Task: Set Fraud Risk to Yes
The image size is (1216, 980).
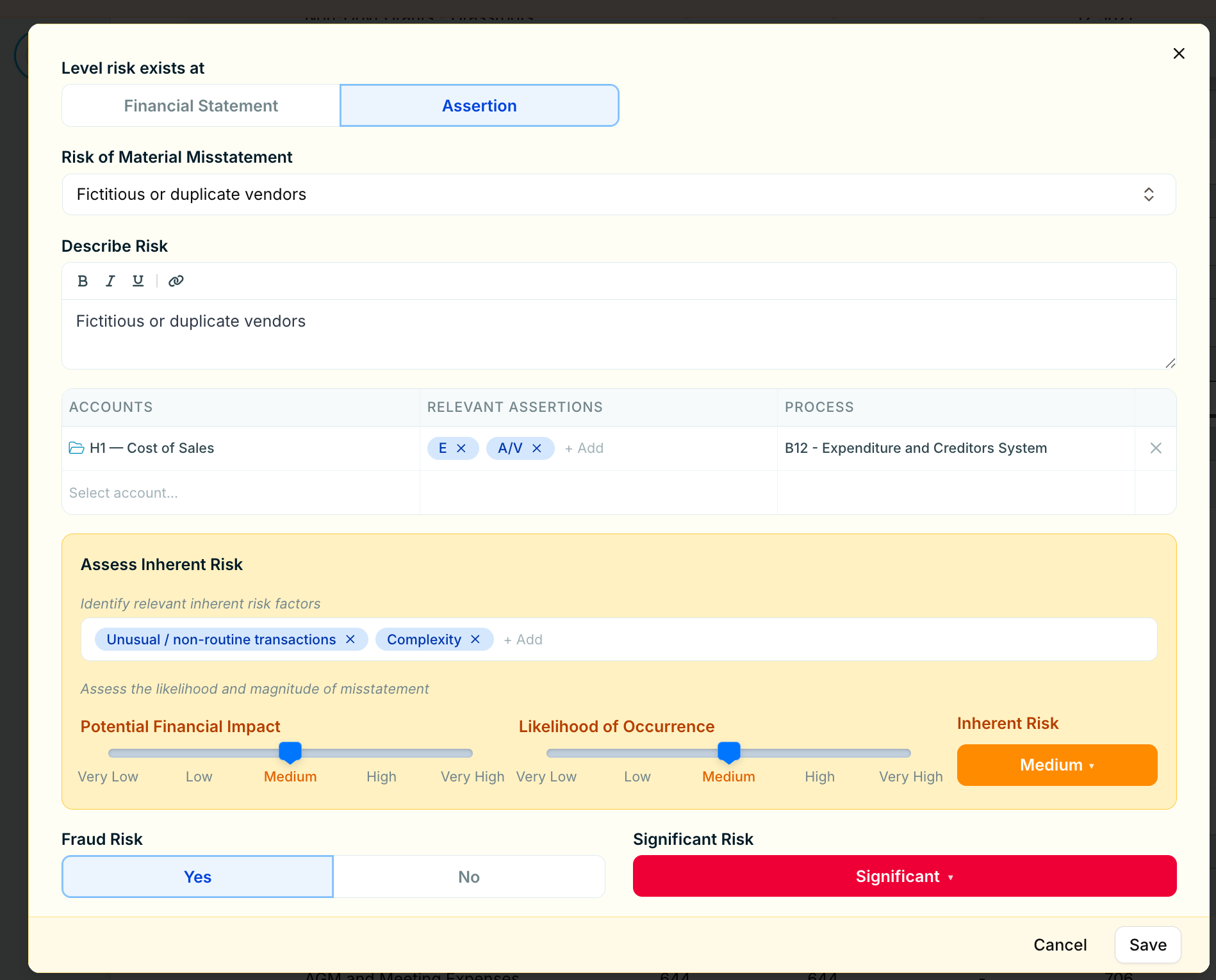Action: click(x=197, y=877)
